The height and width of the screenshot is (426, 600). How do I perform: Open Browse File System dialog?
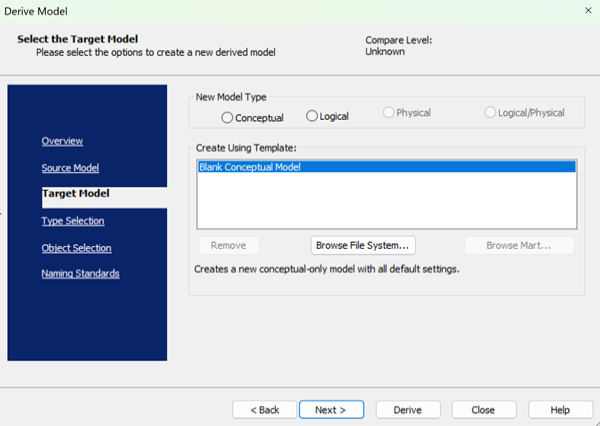pos(362,245)
